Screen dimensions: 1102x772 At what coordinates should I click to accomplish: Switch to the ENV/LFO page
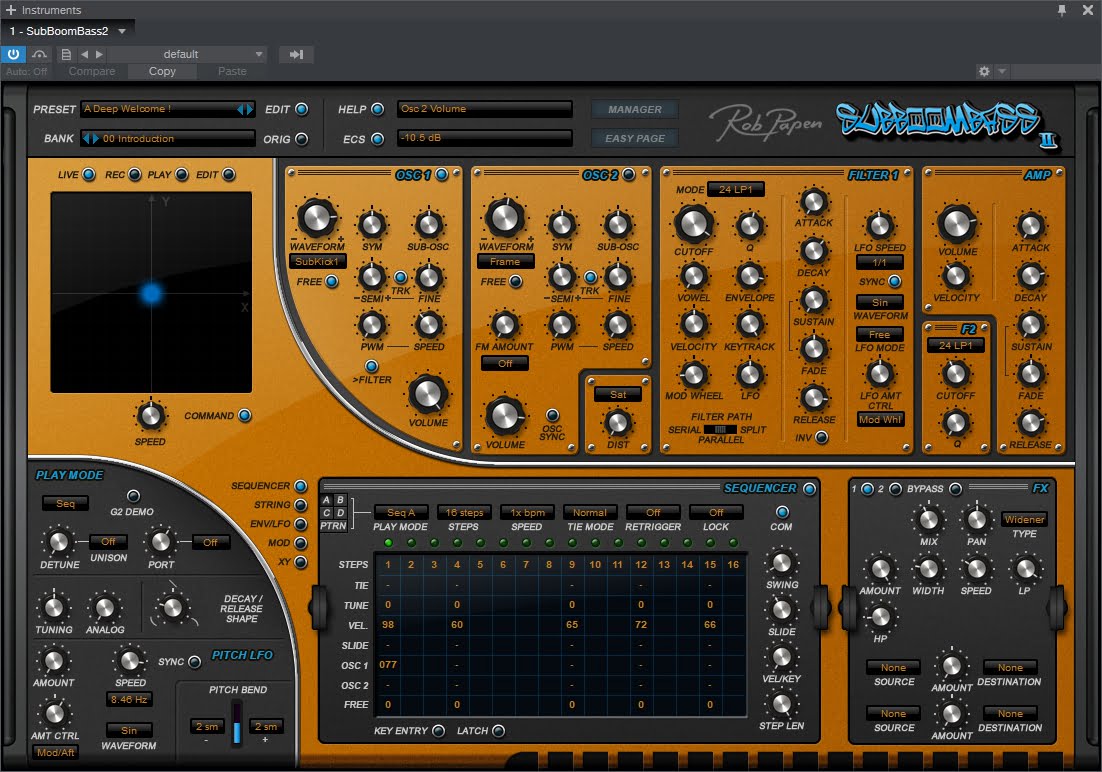click(301, 524)
